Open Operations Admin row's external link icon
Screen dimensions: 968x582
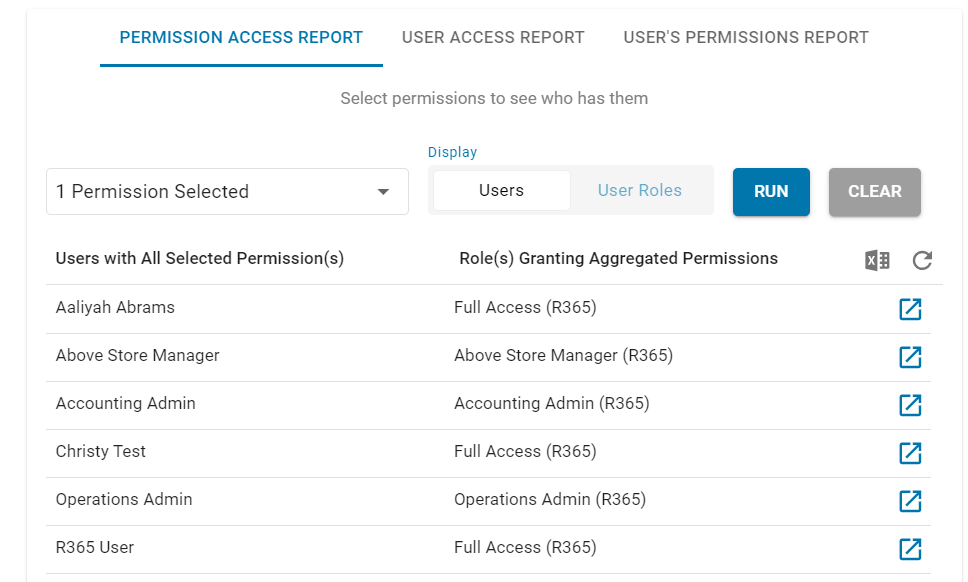click(910, 501)
